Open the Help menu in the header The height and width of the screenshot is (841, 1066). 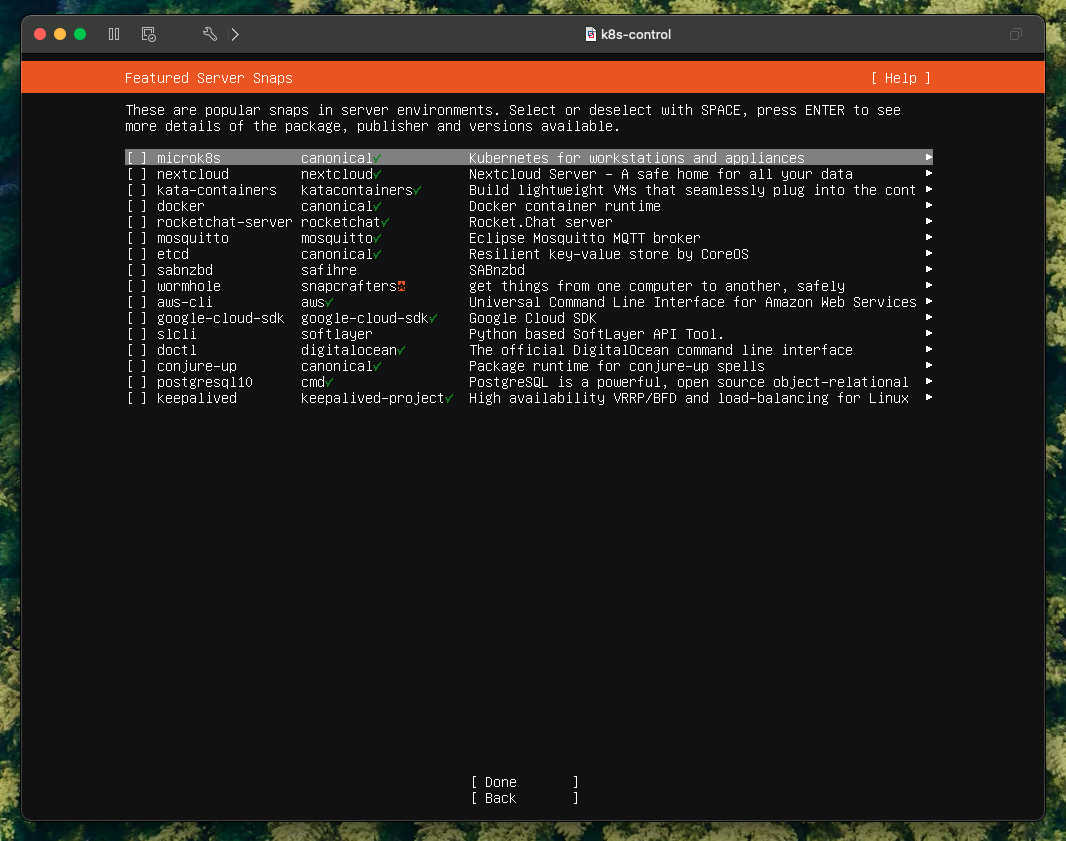pos(900,78)
